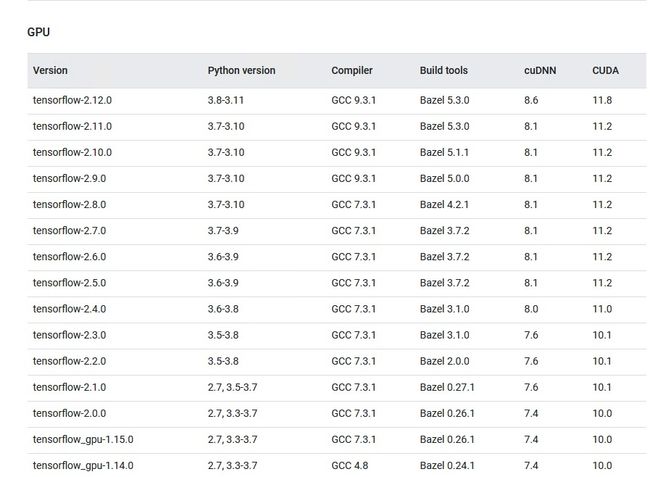Viewport: 650px width, 477px height.
Task: Click GCC 9.3.1 in tensorflow-2.9.0 row
Action: [x=353, y=179]
